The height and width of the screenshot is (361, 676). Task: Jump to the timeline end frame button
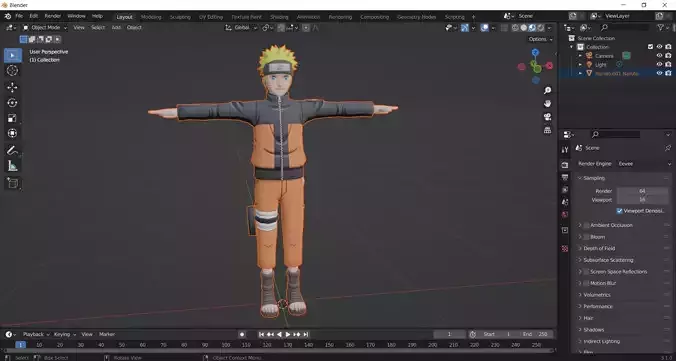(305, 334)
